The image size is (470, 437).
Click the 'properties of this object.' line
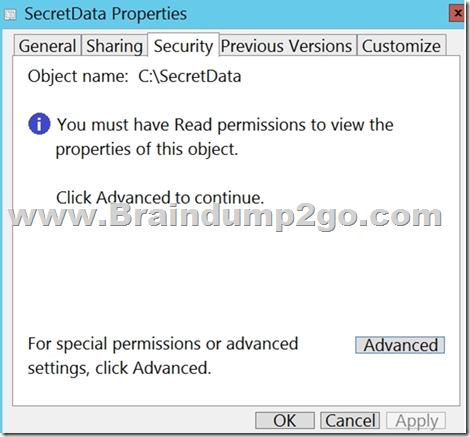(x=147, y=149)
